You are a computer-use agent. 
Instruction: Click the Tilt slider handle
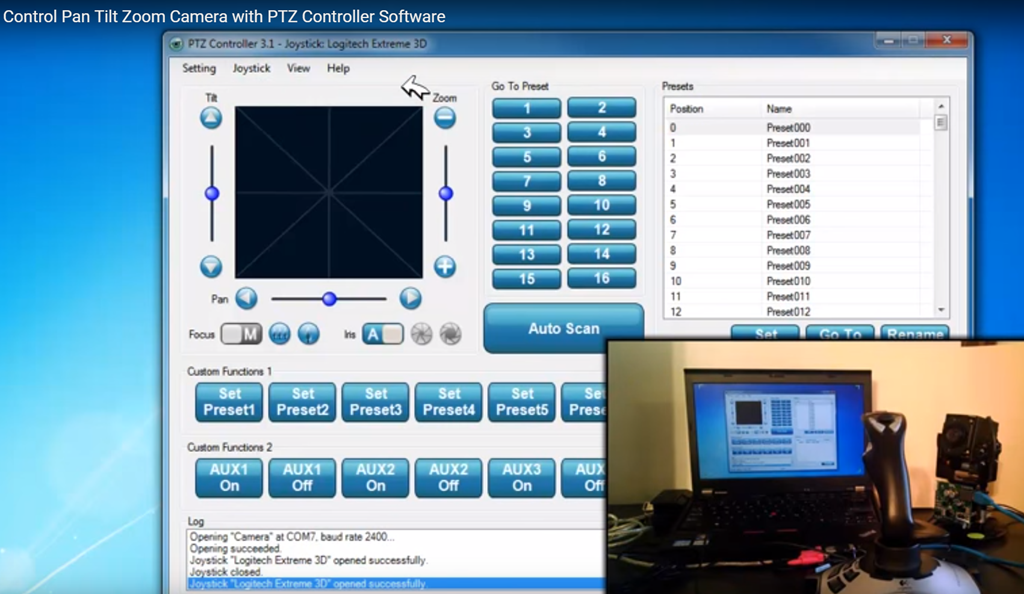point(212,193)
